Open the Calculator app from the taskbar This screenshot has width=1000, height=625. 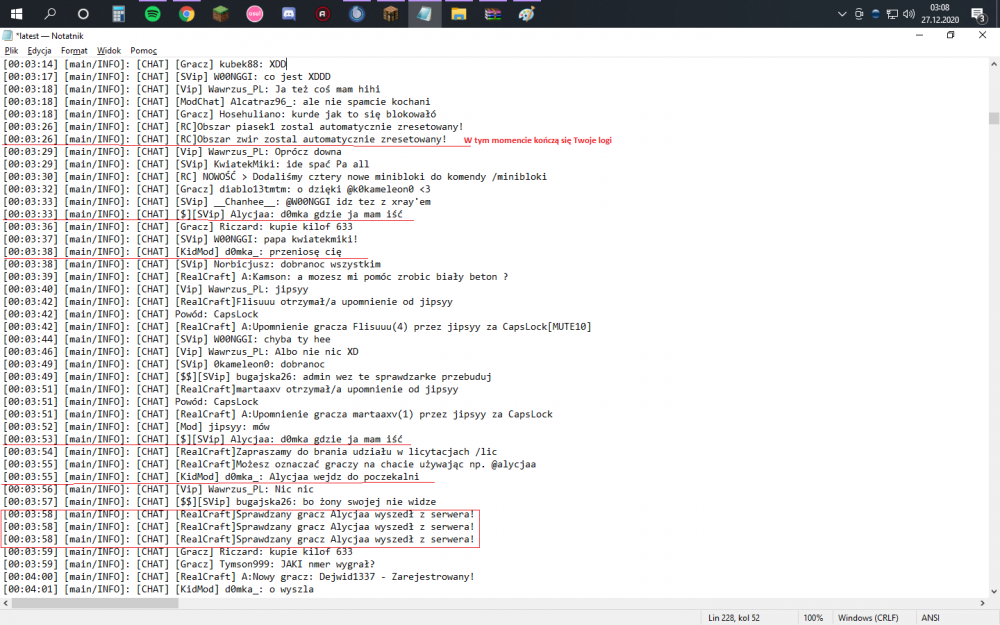pos(118,14)
